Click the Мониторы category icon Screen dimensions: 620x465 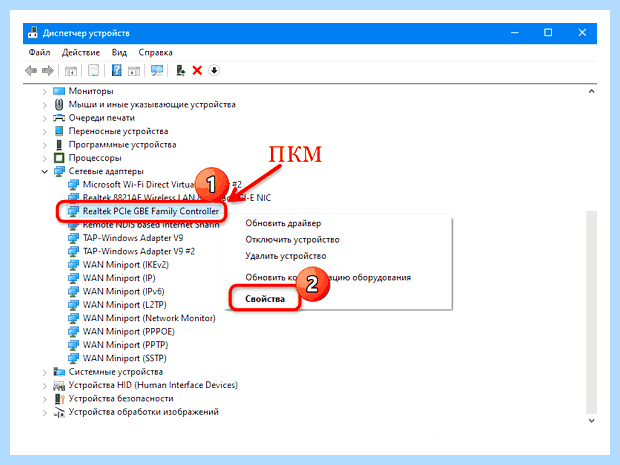click(x=59, y=91)
